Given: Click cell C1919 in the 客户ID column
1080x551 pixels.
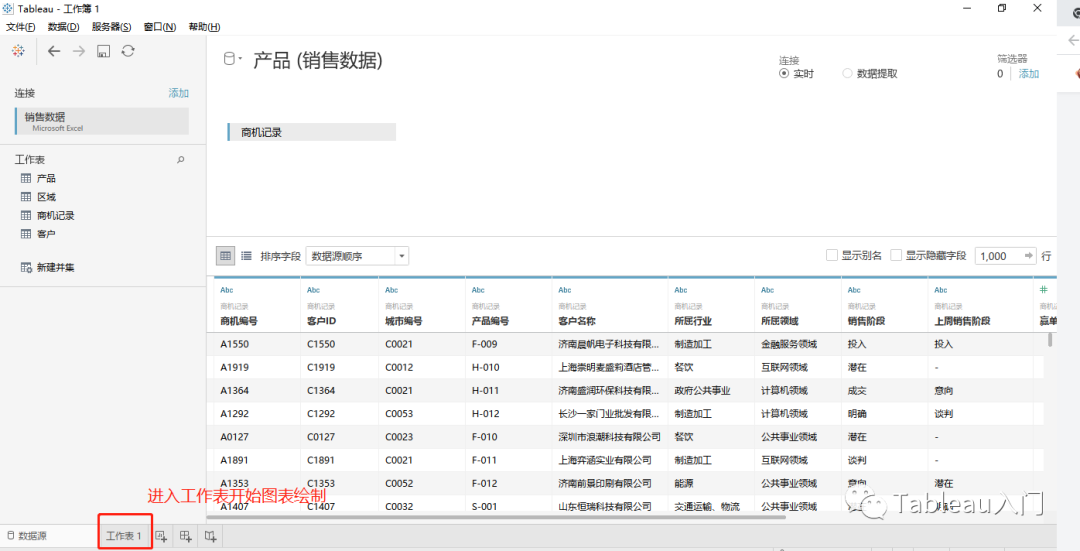Looking at the screenshot, I should (x=321, y=368).
